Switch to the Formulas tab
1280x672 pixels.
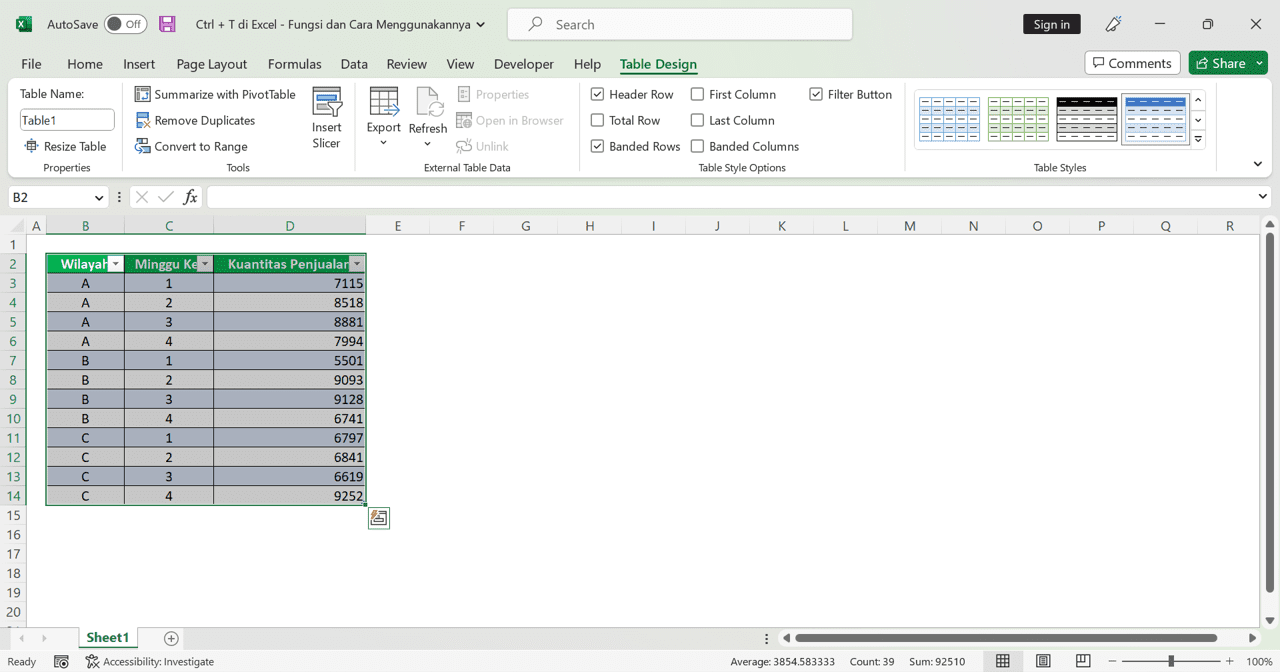click(294, 64)
